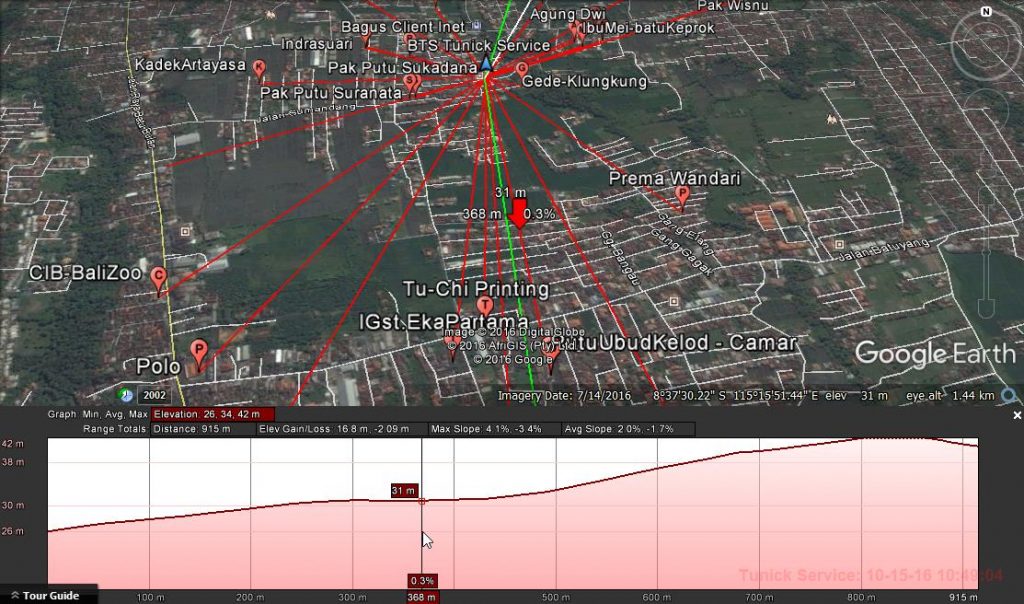
Task: Open the historical imagery clock icon
Action: coord(125,394)
